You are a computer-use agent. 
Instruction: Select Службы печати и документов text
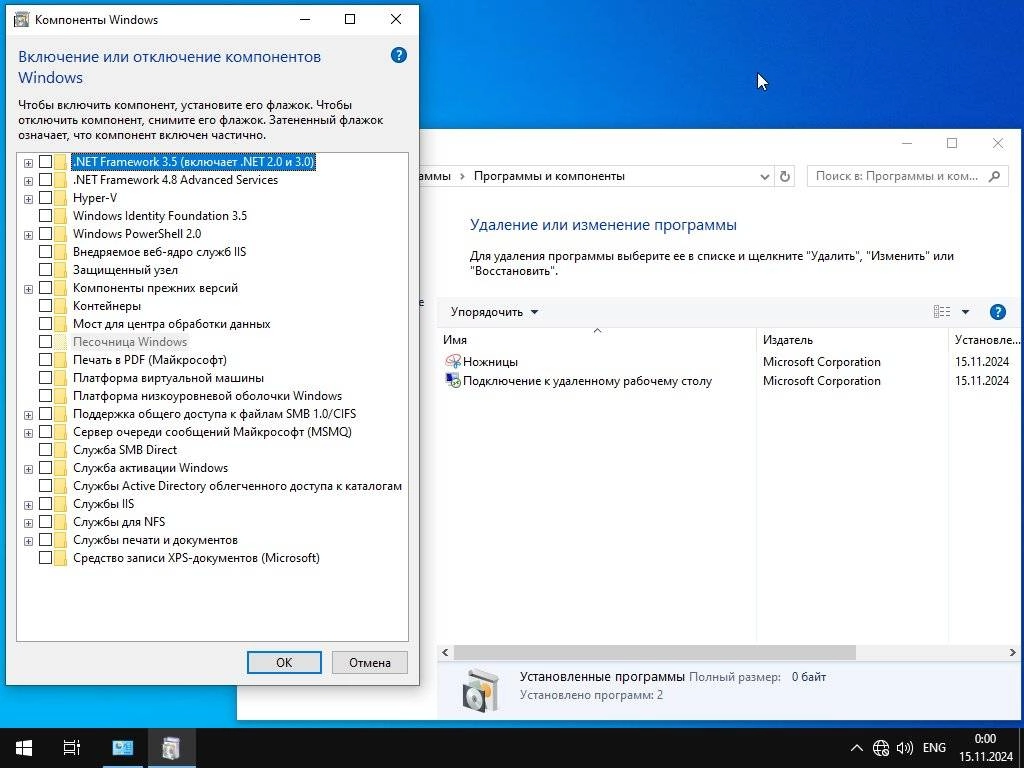point(155,540)
